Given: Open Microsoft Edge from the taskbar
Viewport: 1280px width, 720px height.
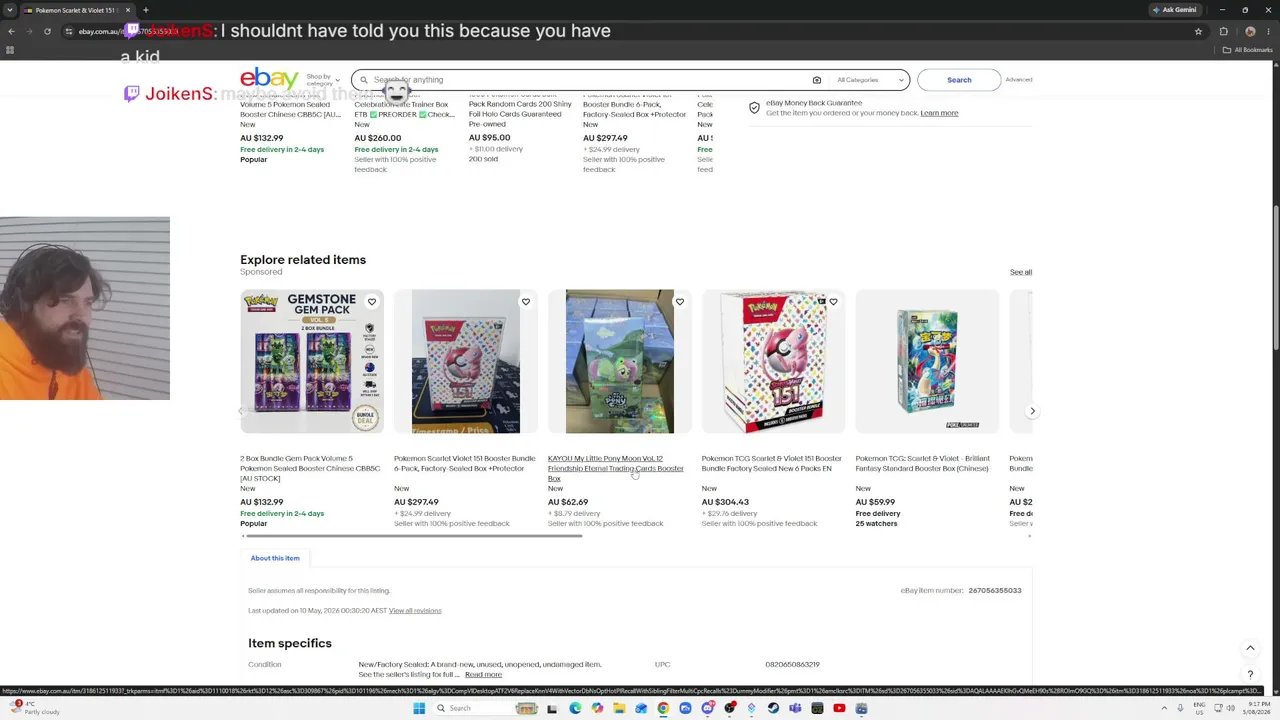Looking at the screenshot, I should coord(575,708).
